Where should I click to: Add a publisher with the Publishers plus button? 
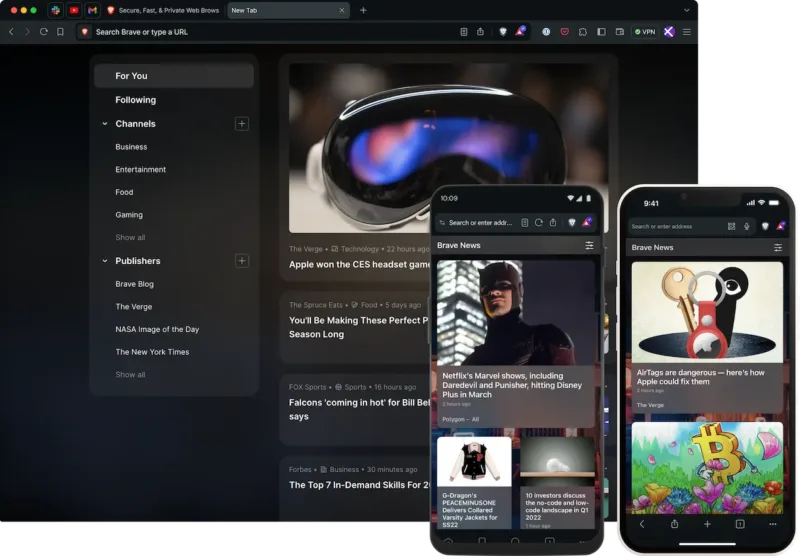[x=241, y=261]
